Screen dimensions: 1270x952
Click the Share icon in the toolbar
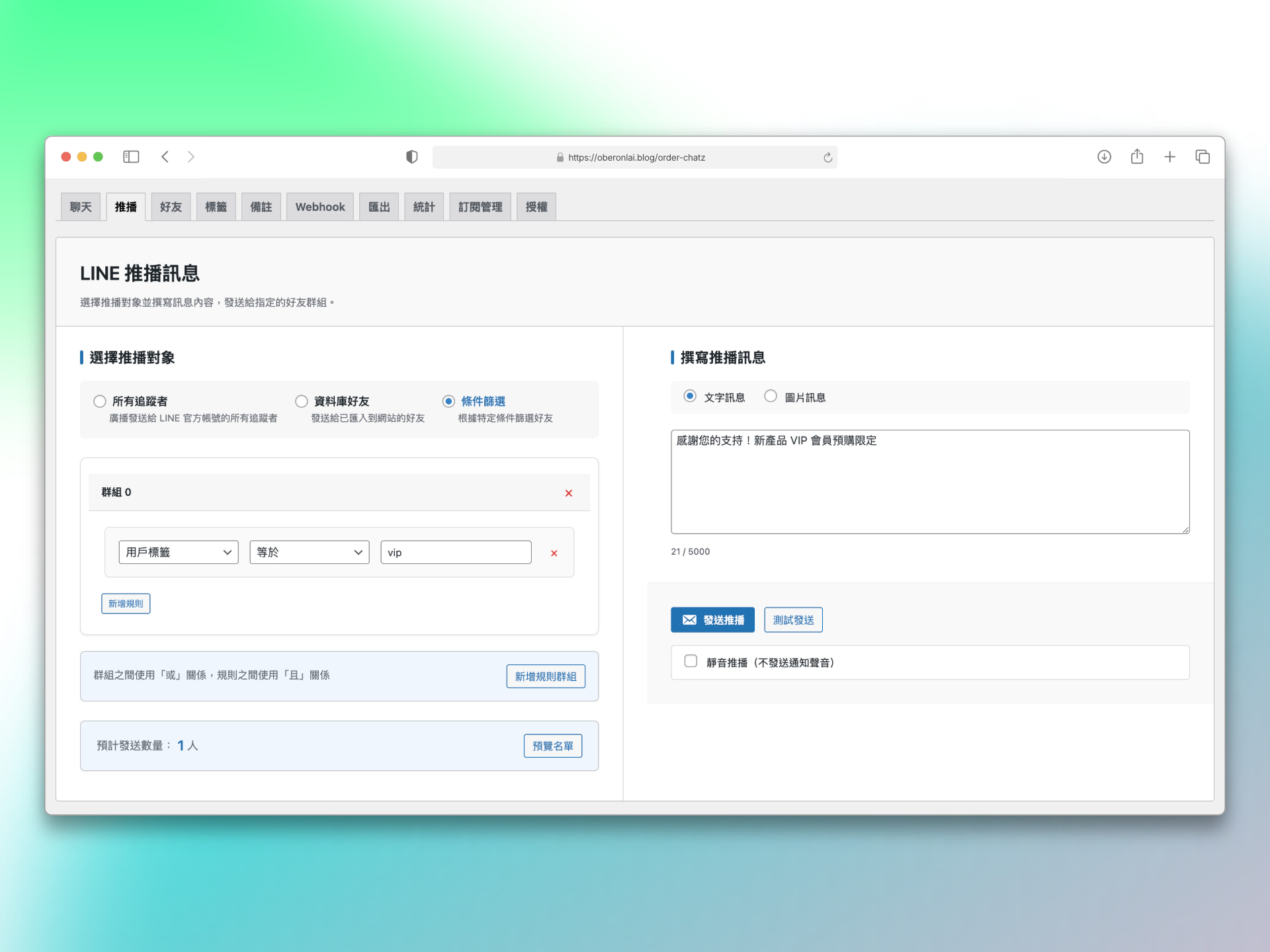point(1137,157)
